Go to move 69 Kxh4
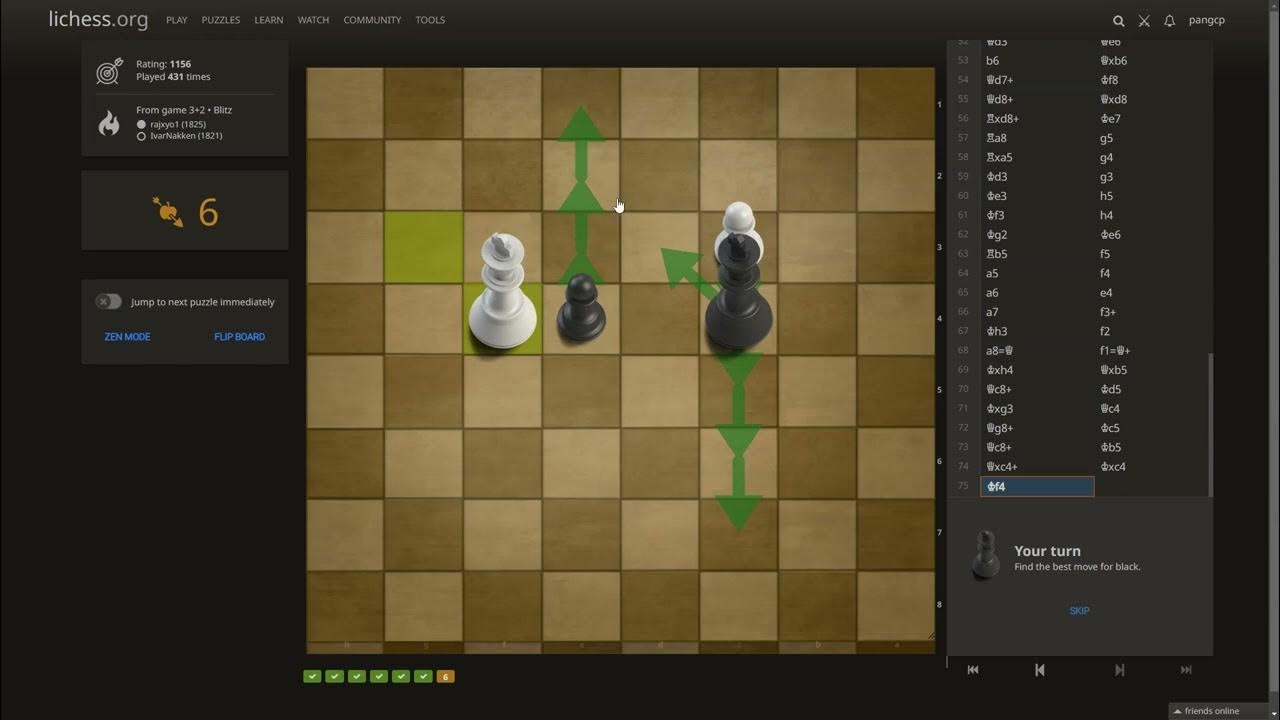This screenshot has width=1280, height=720. (x=1037, y=370)
